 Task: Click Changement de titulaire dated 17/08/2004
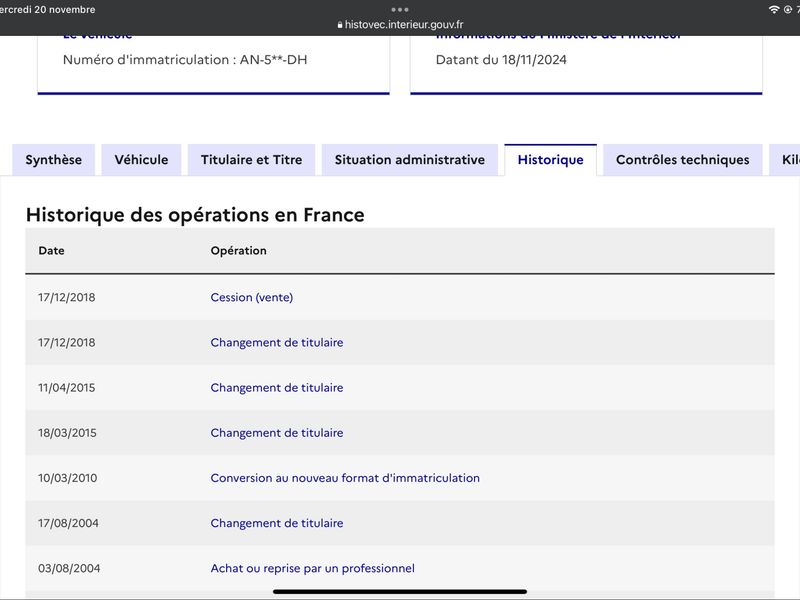tap(277, 523)
